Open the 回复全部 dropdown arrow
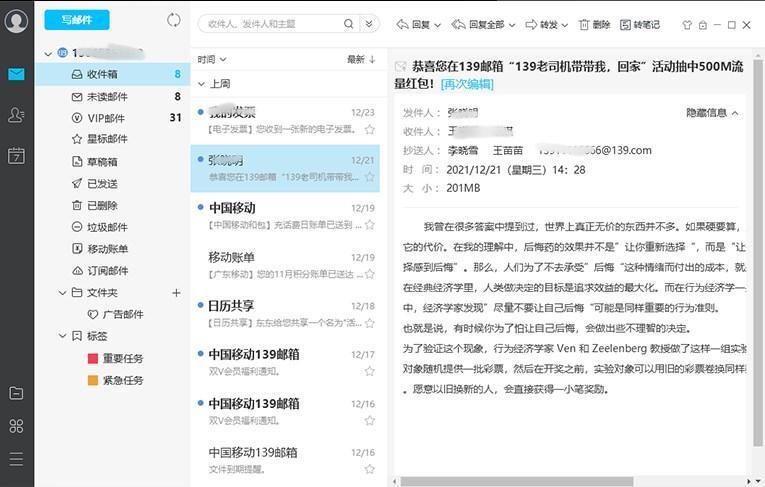765x487 pixels. 512,25
